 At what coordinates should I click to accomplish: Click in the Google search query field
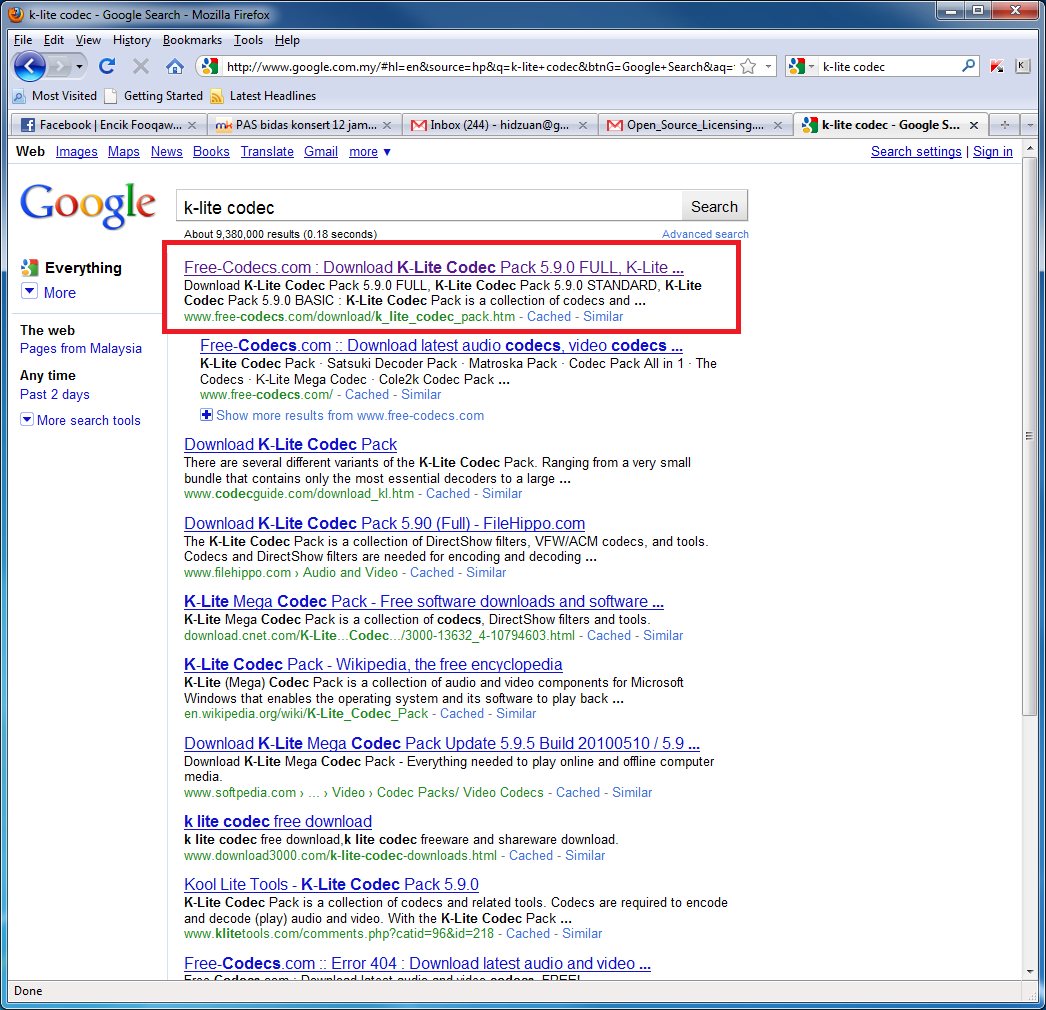click(429, 207)
